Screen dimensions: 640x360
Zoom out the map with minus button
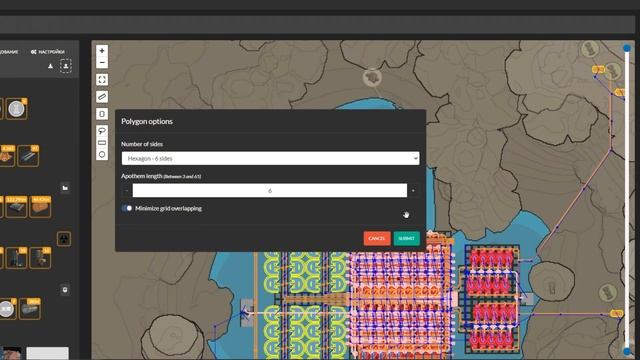point(102,62)
